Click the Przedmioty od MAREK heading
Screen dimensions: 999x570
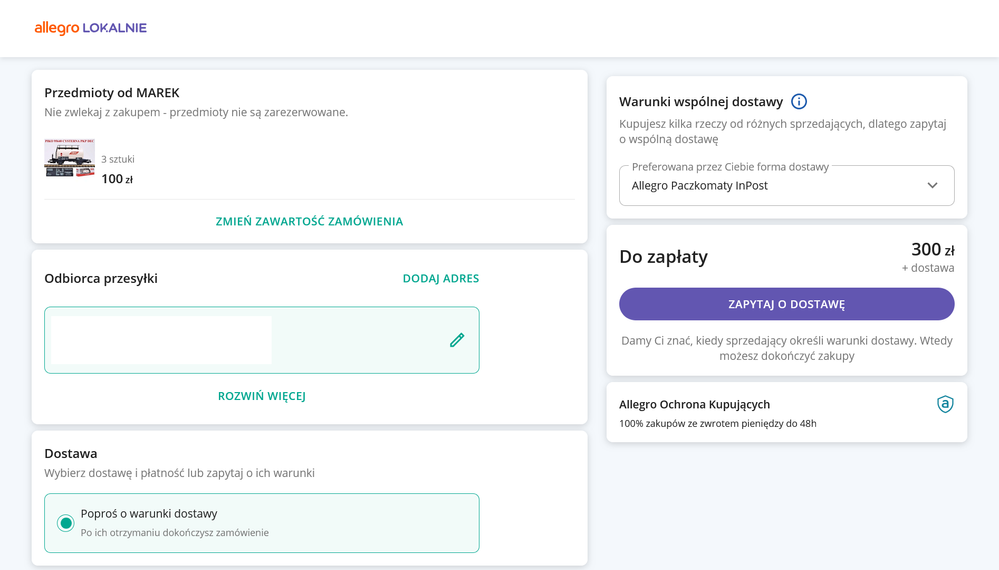(x=112, y=93)
